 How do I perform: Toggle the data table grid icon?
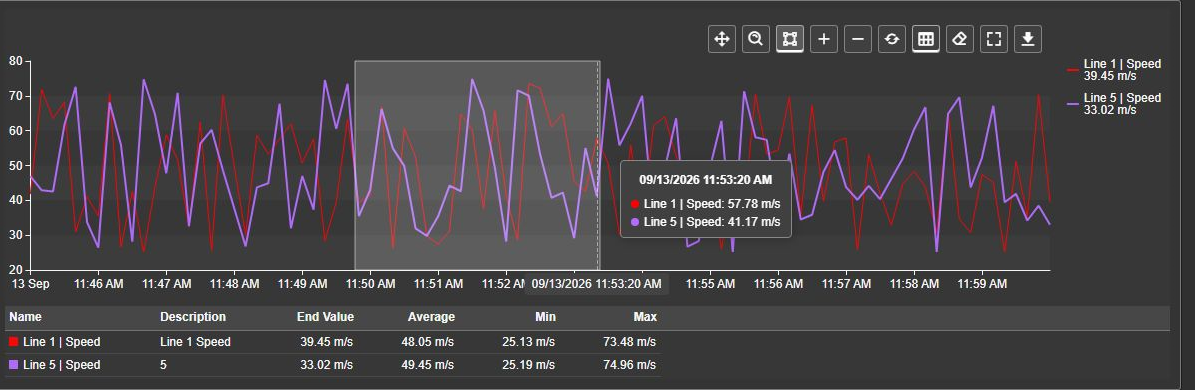(x=926, y=39)
